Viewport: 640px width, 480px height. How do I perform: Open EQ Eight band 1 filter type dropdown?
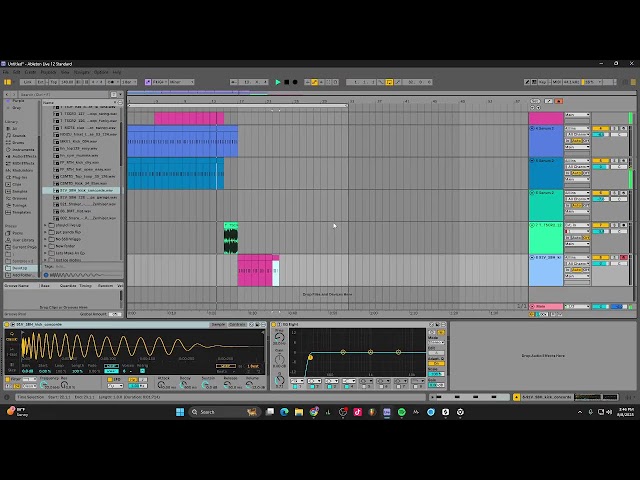(x=297, y=381)
